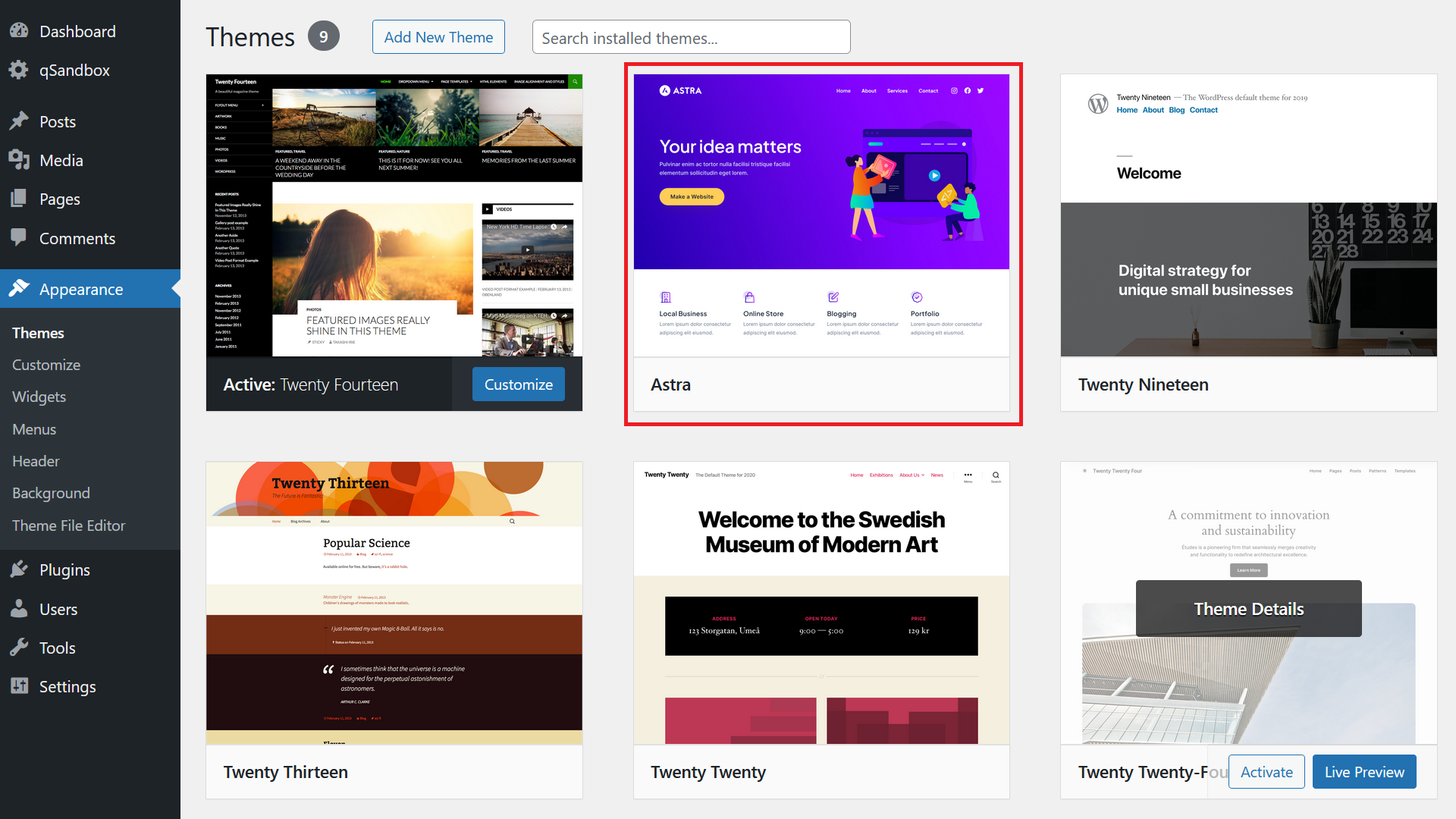Select Themes submenu link
This screenshot has height=819, width=1456.
pyautogui.click(x=38, y=333)
